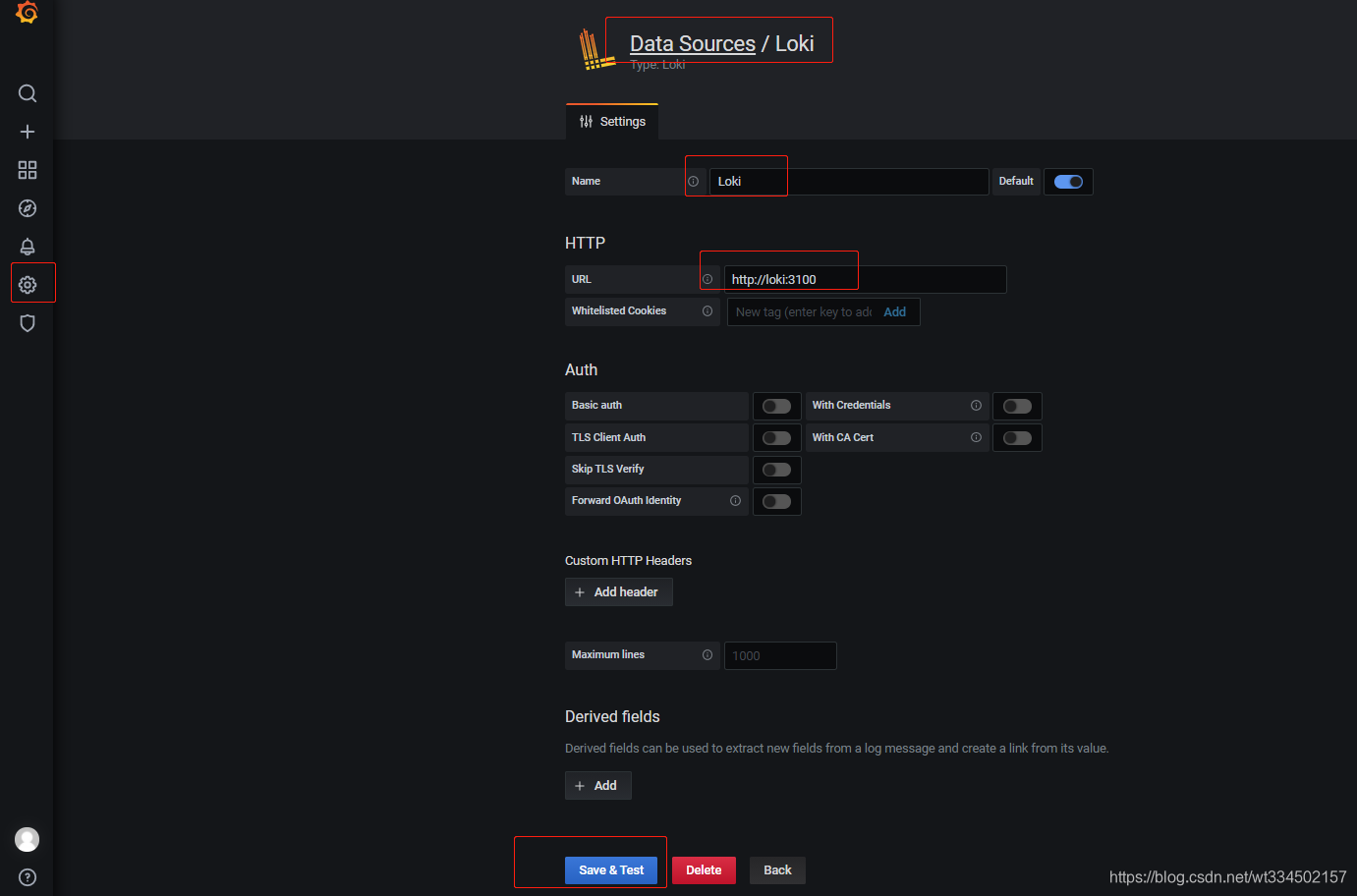
Task: Focus the Name input field
Action: [x=849, y=182]
